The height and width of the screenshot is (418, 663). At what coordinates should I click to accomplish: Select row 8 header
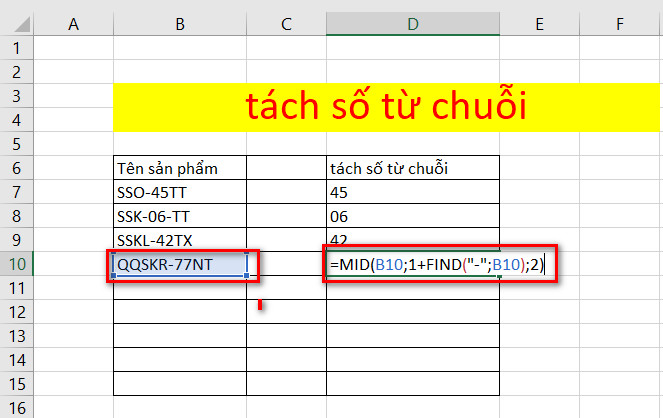click(16, 216)
